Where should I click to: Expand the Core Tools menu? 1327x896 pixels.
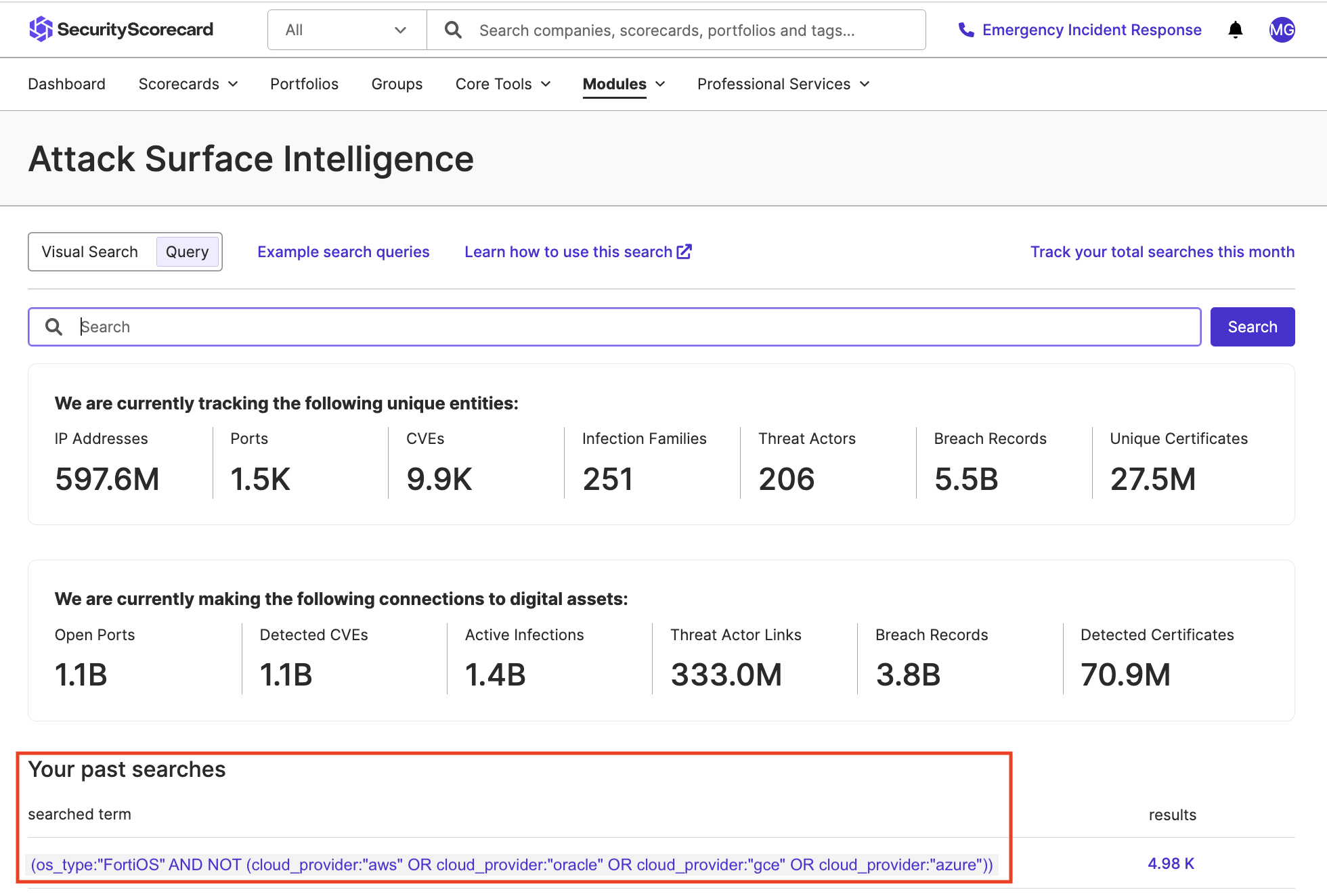point(503,84)
